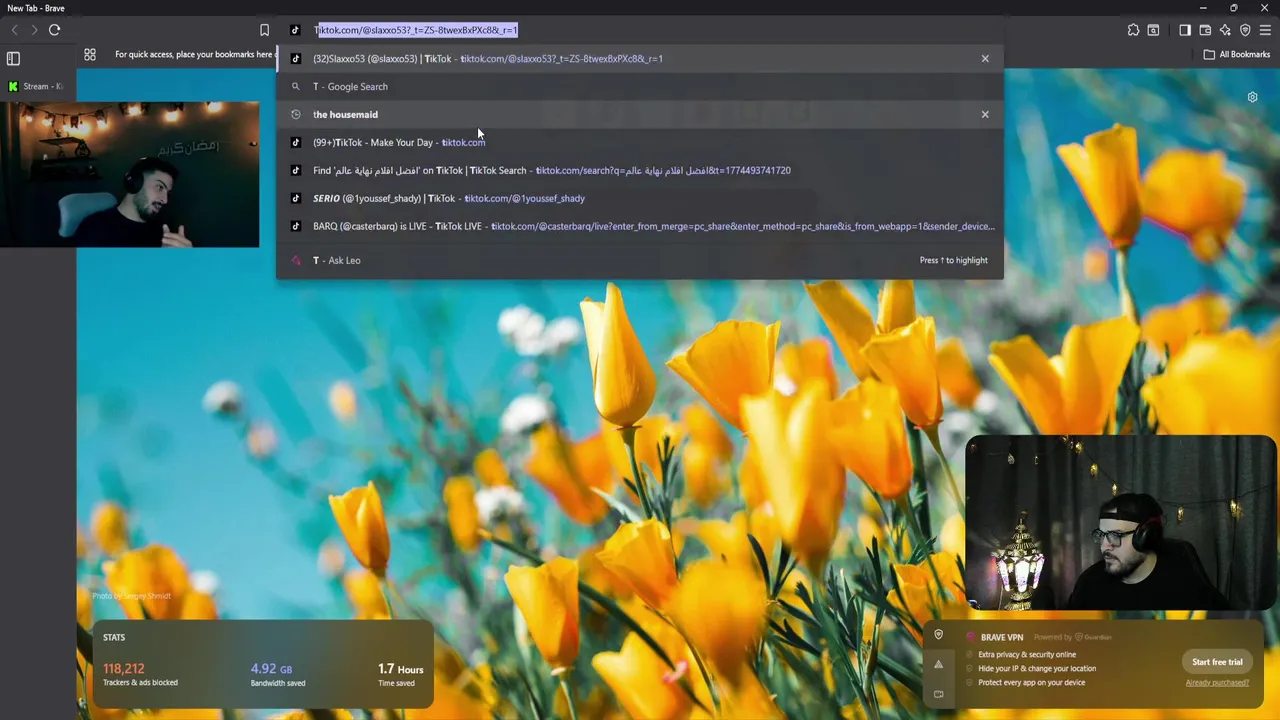Click inside the address bar URL text
This screenshot has height=720, width=1280.
pos(417,30)
